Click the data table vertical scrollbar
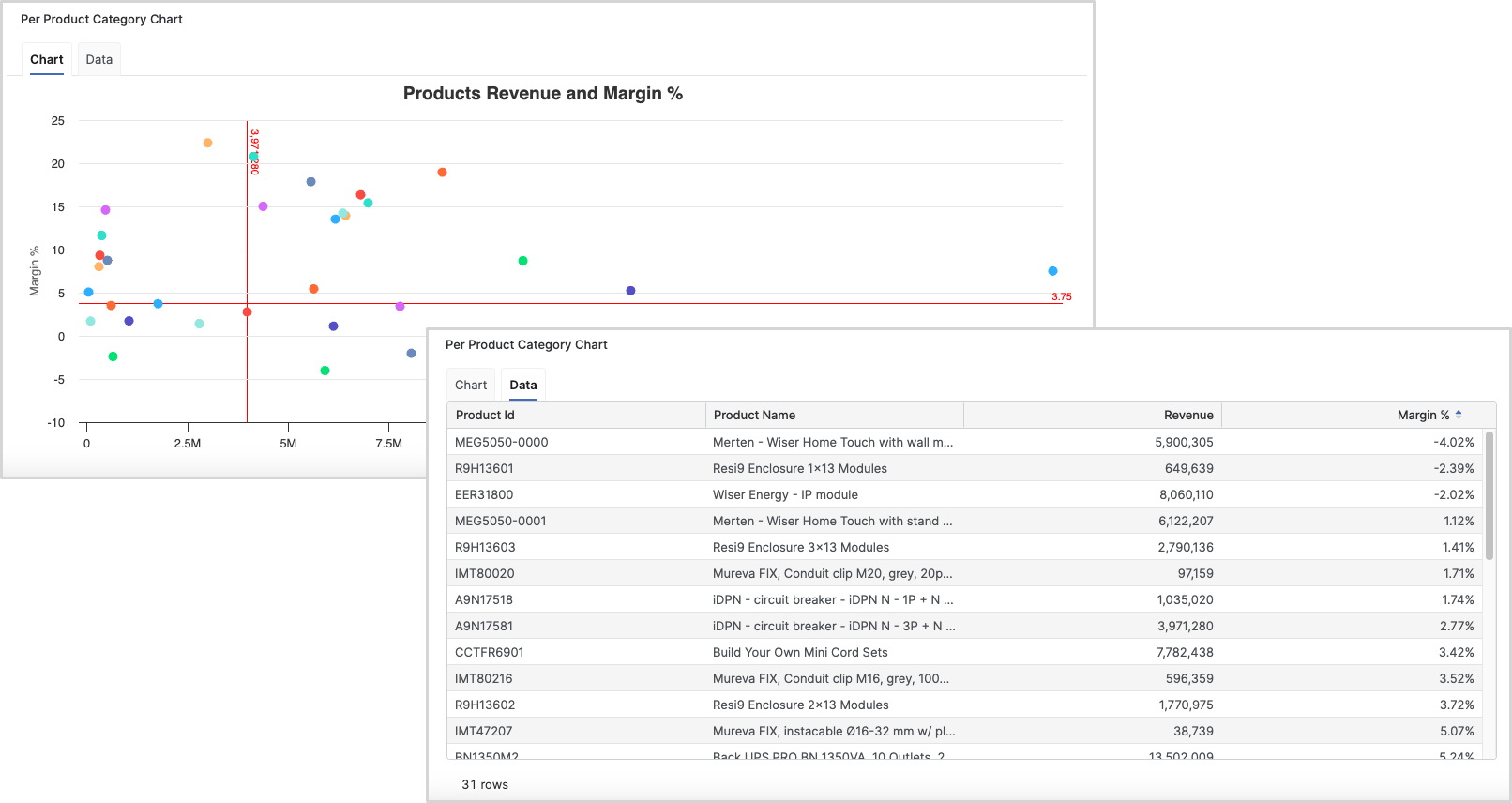 tap(1489, 497)
